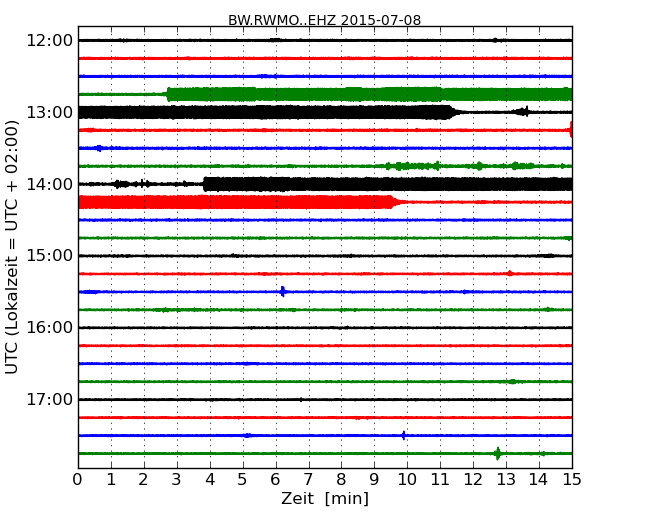Click the x-axis tick label 13

click(x=506, y=479)
